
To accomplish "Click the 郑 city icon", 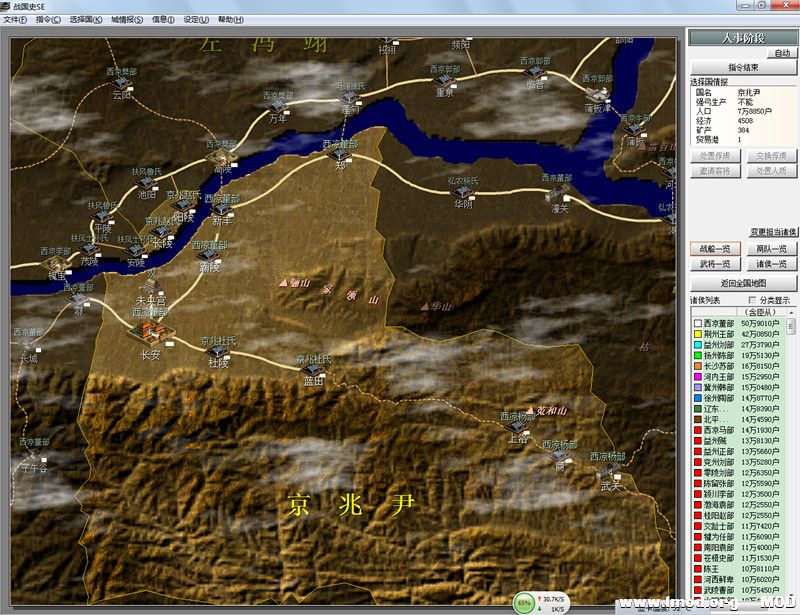I will (x=339, y=155).
